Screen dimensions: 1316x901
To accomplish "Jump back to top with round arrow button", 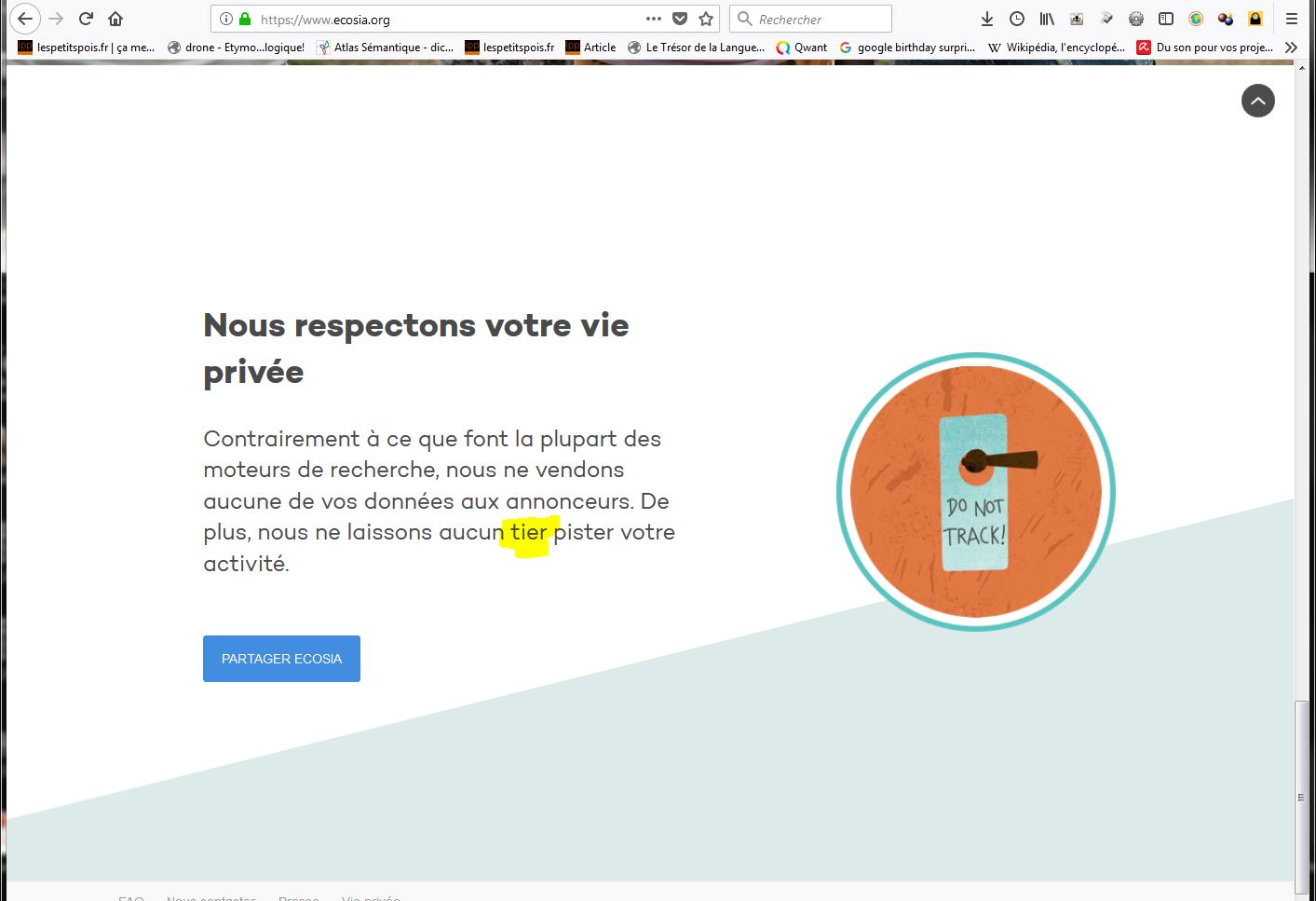I will tap(1258, 101).
